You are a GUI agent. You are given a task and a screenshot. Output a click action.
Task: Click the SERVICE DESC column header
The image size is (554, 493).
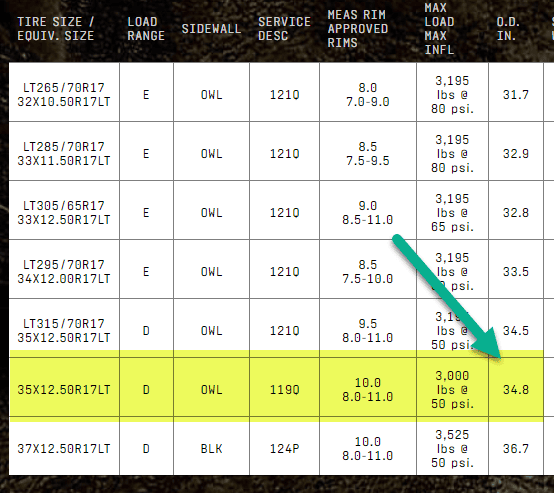(x=284, y=29)
